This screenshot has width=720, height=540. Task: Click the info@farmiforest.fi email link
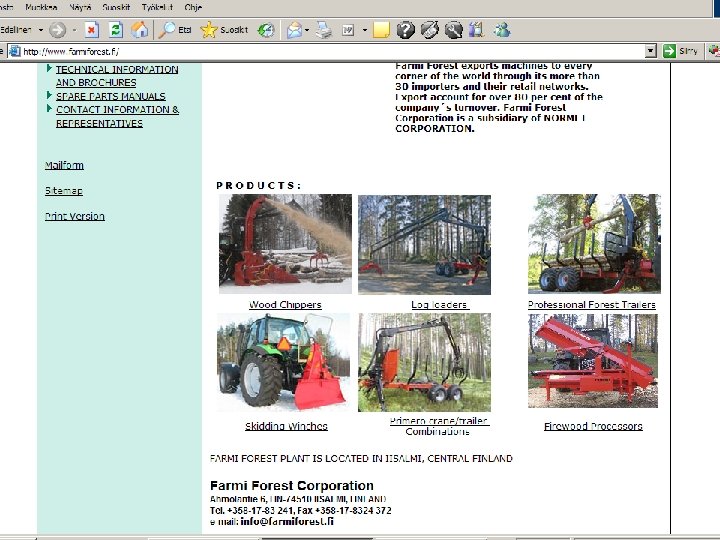point(287,522)
